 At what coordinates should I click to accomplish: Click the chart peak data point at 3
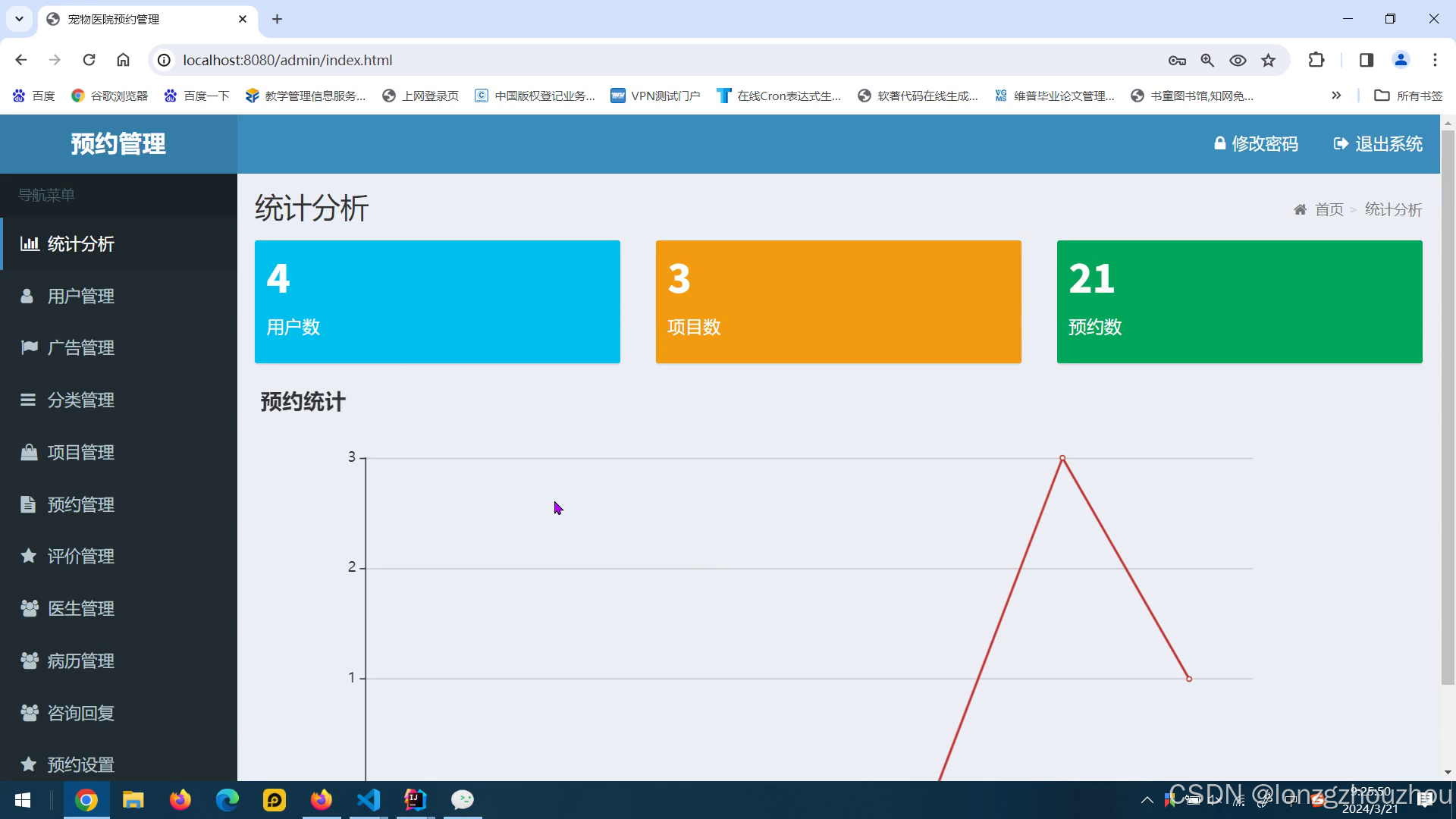coord(1062,458)
